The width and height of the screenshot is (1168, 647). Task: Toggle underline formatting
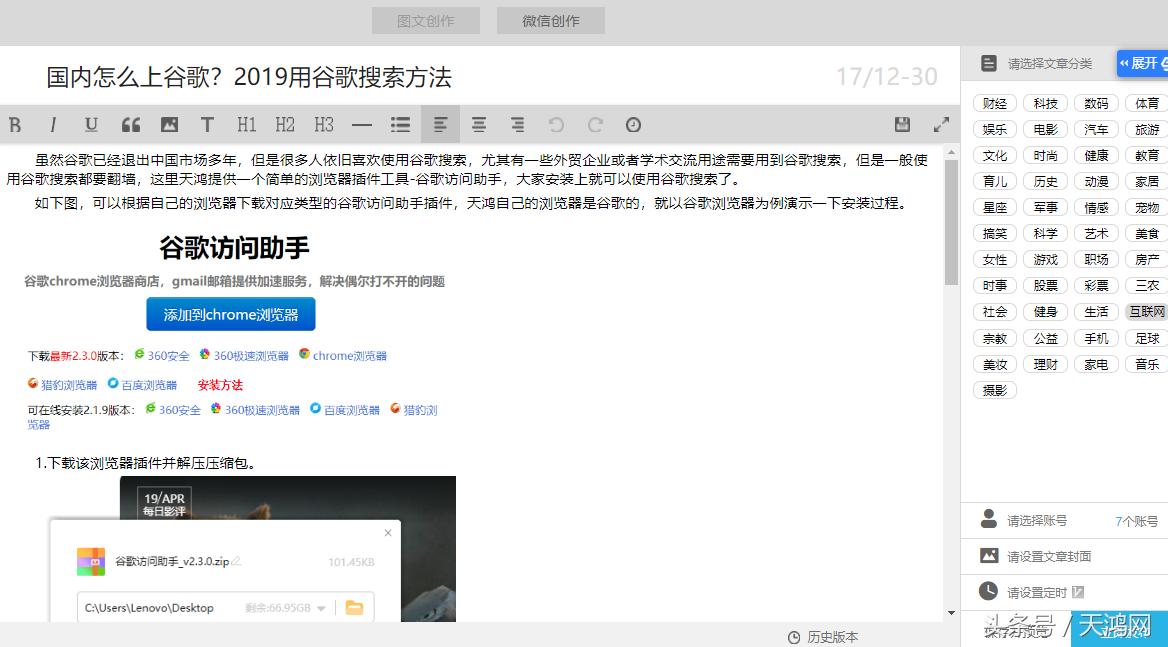pos(91,125)
